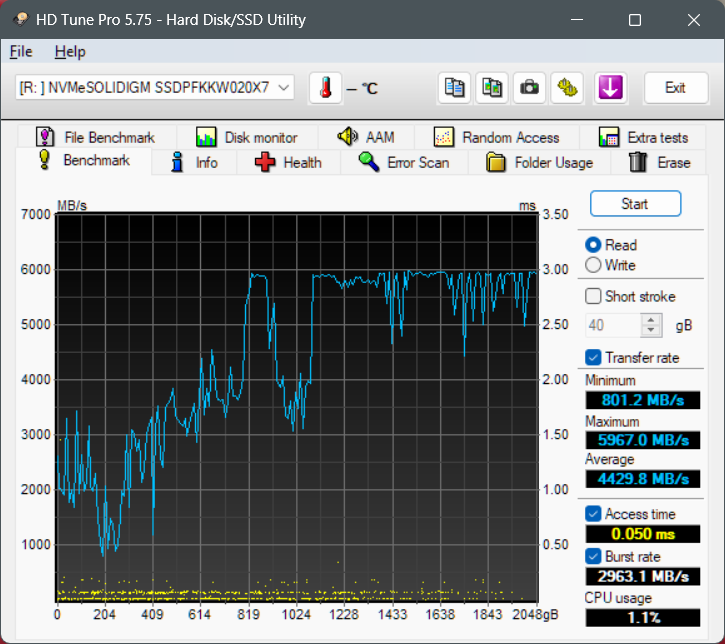Select the Read radio button

pos(593,245)
